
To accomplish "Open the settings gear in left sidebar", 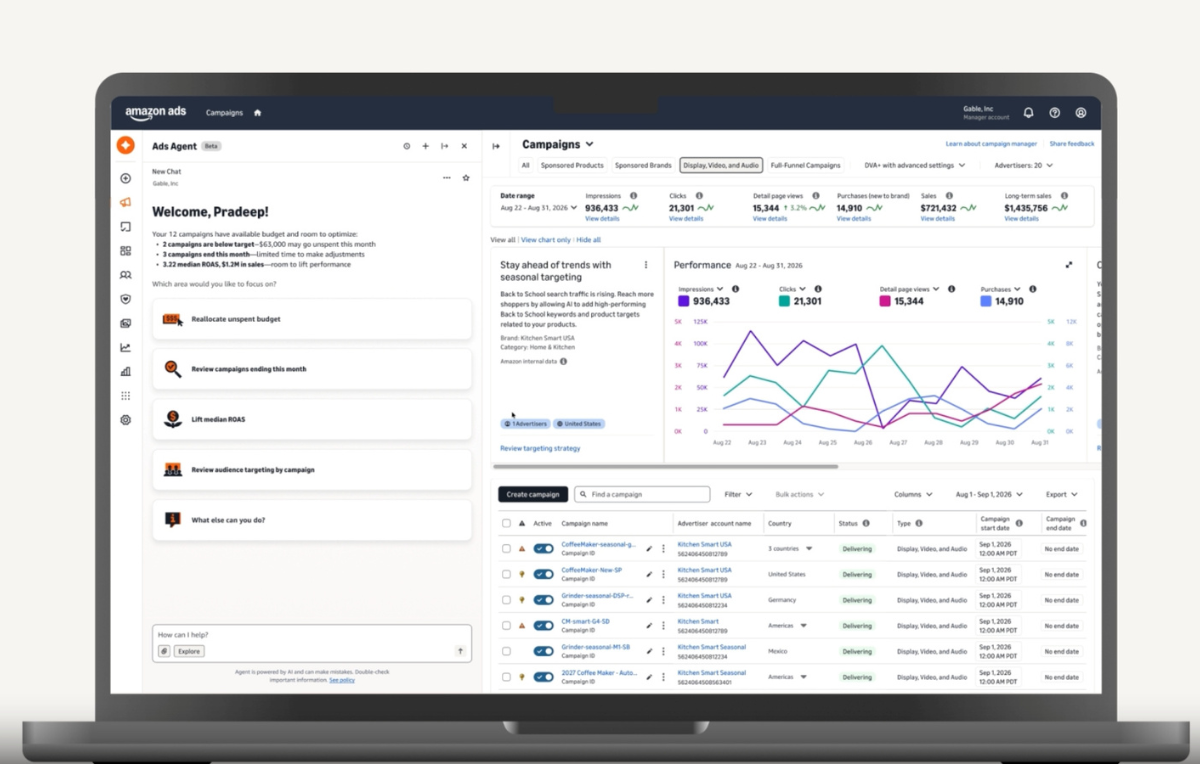I will click(125, 420).
